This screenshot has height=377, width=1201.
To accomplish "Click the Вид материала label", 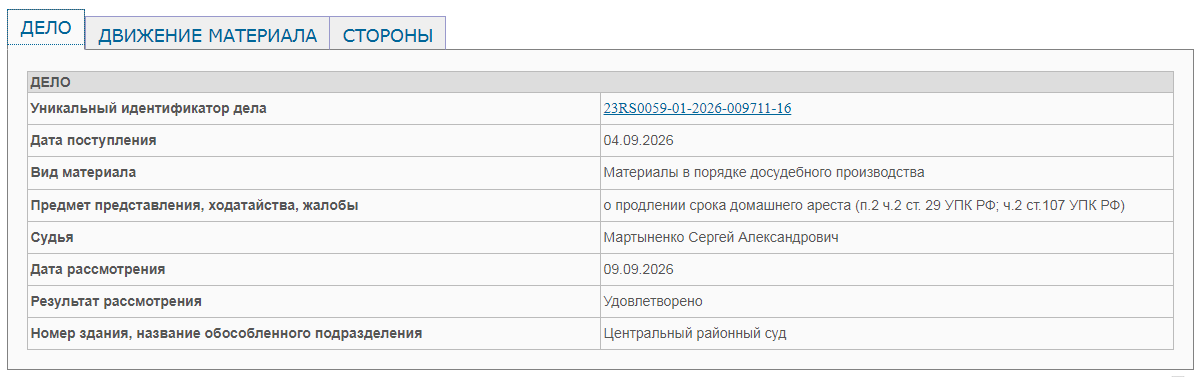I will pyautogui.click(x=83, y=172).
